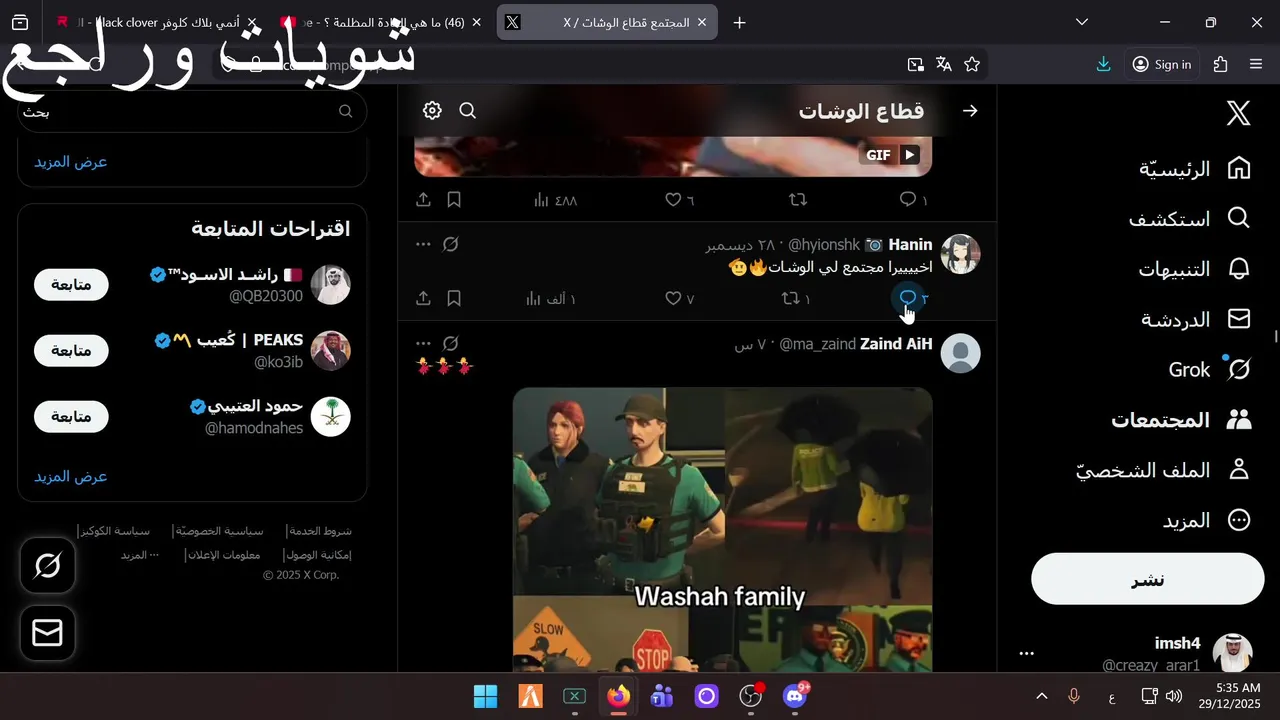View analytics of Hanin's post

(x=550, y=298)
